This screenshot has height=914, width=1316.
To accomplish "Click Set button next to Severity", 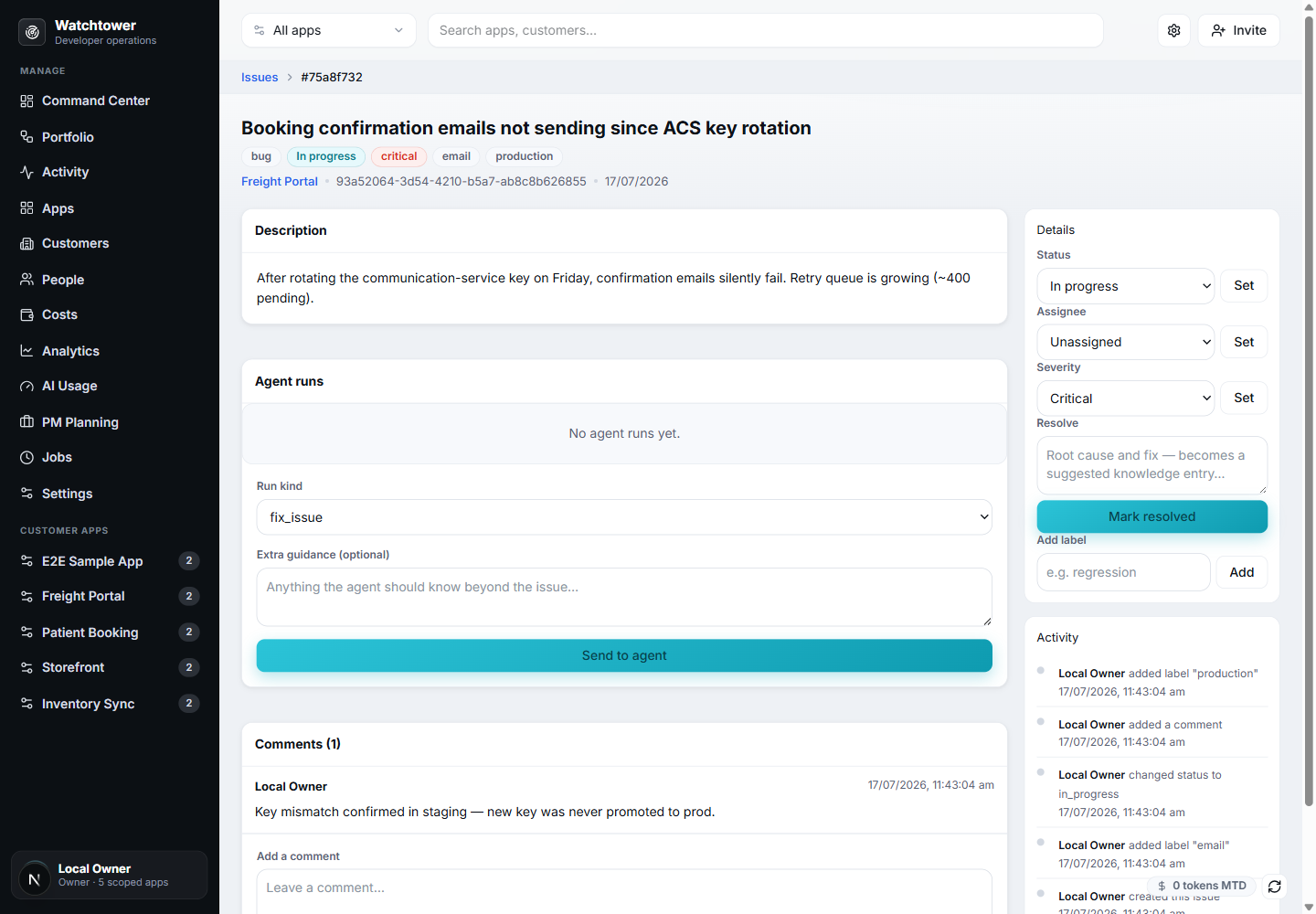I will (x=1244, y=398).
